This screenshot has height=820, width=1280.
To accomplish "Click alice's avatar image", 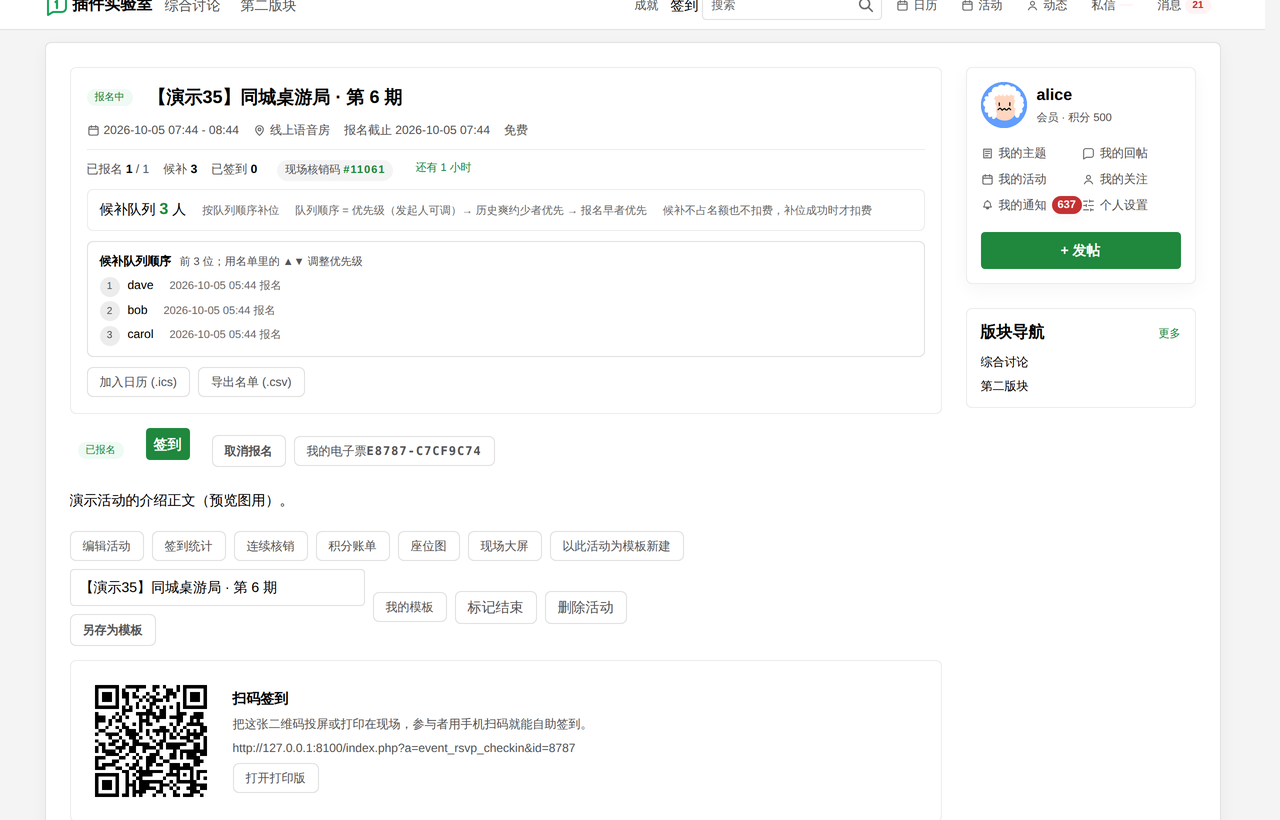I will (1004, 105).
